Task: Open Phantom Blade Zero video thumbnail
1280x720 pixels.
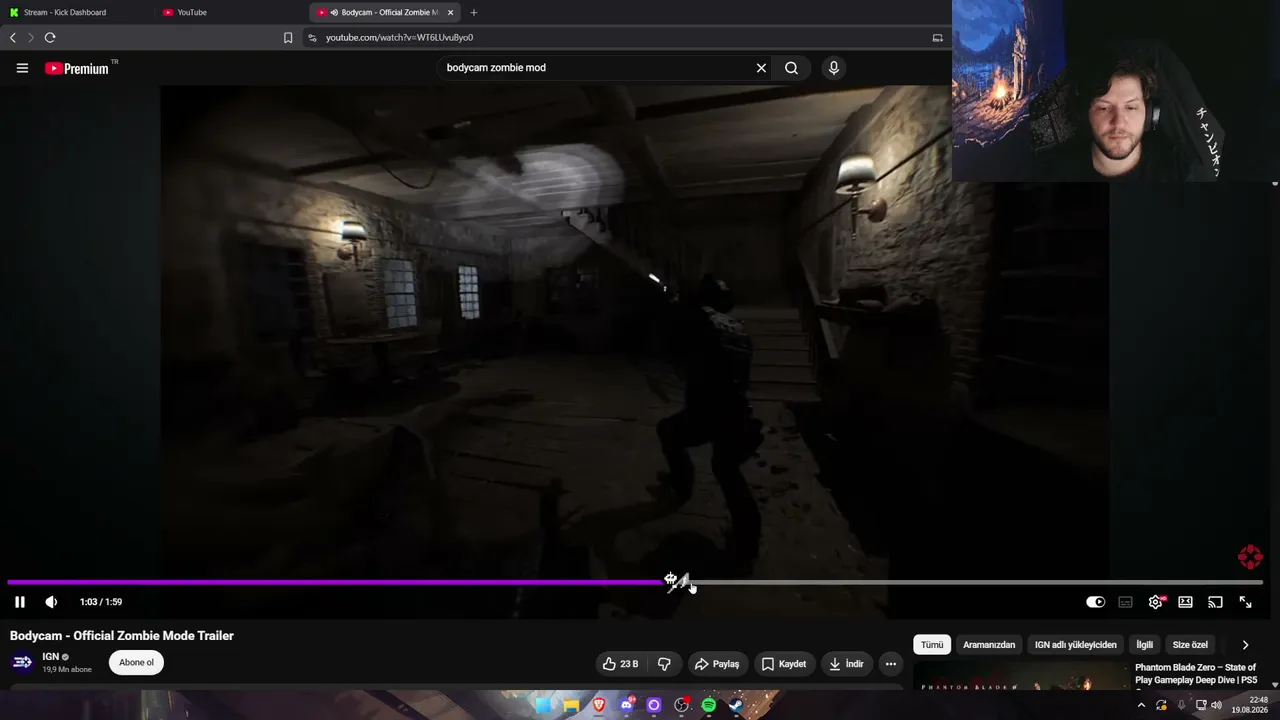Action: [x=1020, y=677]
